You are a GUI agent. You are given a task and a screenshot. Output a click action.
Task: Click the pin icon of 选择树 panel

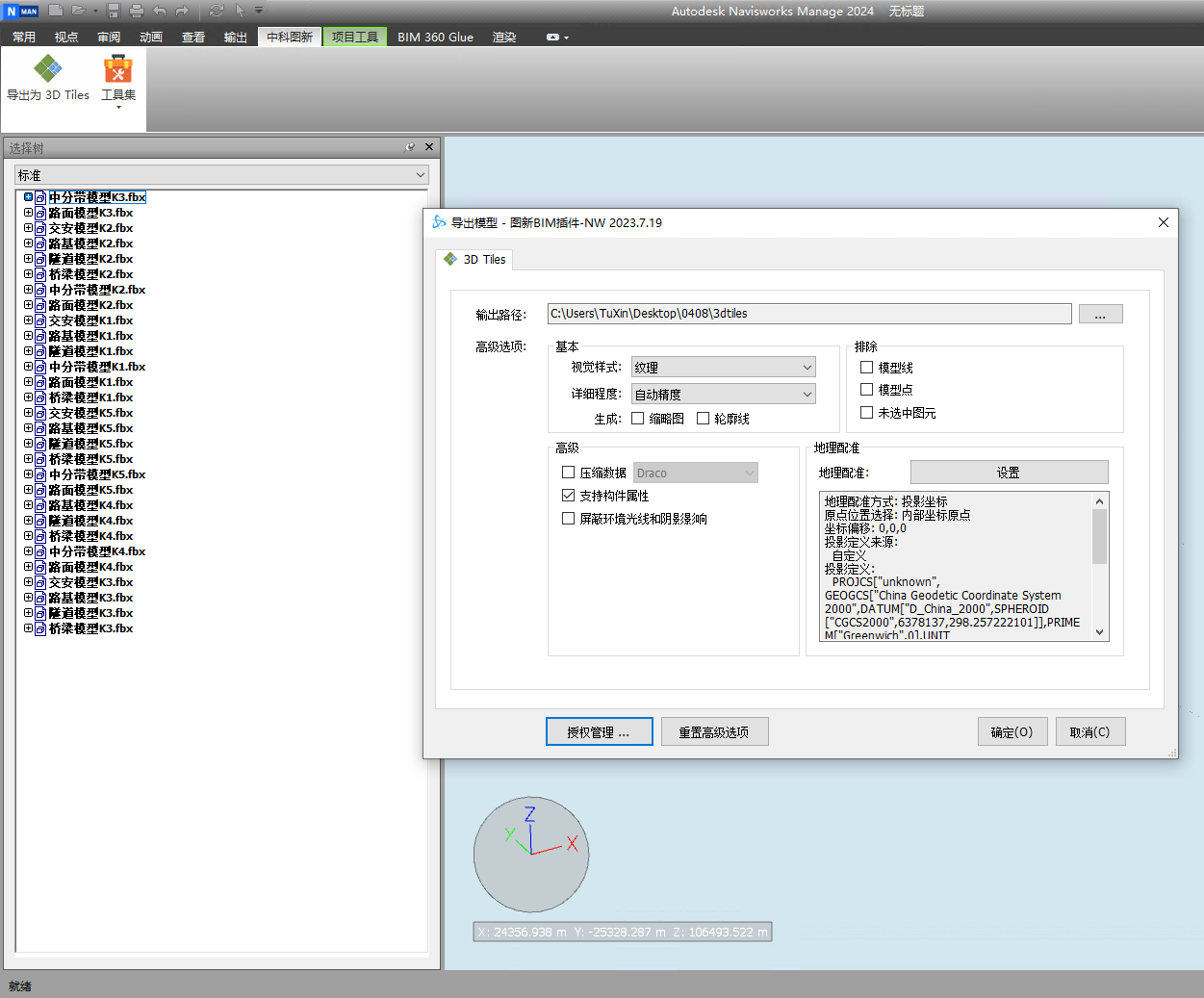(411, 147)
